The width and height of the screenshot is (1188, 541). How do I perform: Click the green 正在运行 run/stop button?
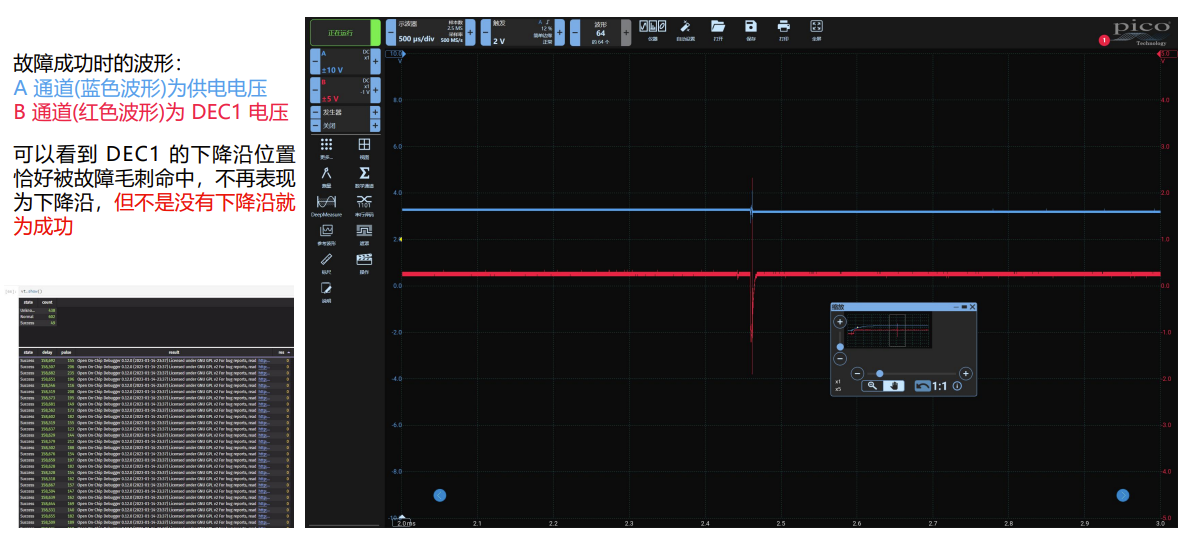point(345,33)
